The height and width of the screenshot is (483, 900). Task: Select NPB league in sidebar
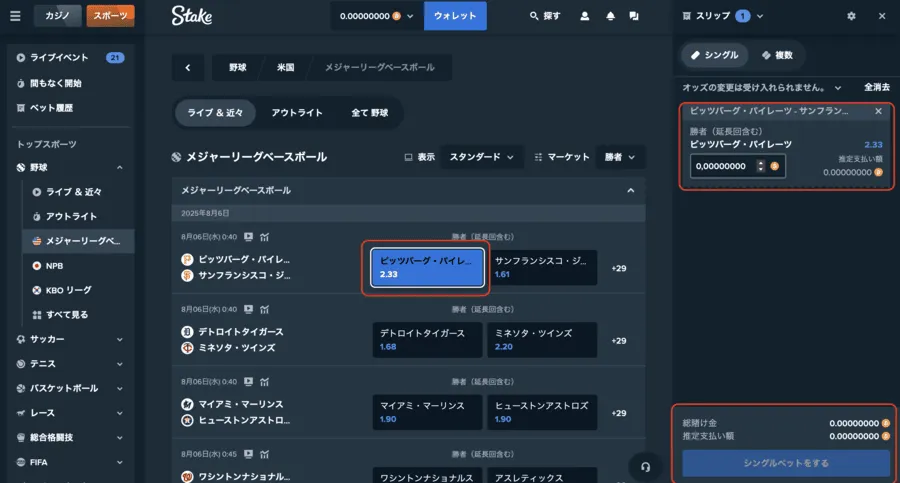[48, 266]
